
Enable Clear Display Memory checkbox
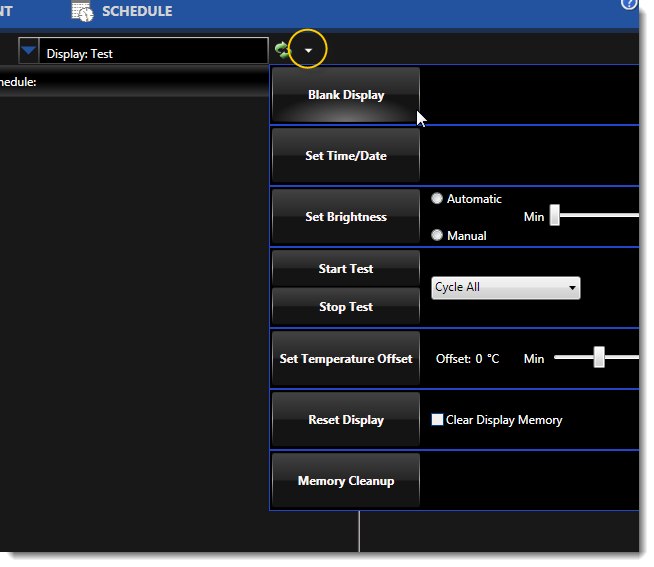[x=437, y=420]
